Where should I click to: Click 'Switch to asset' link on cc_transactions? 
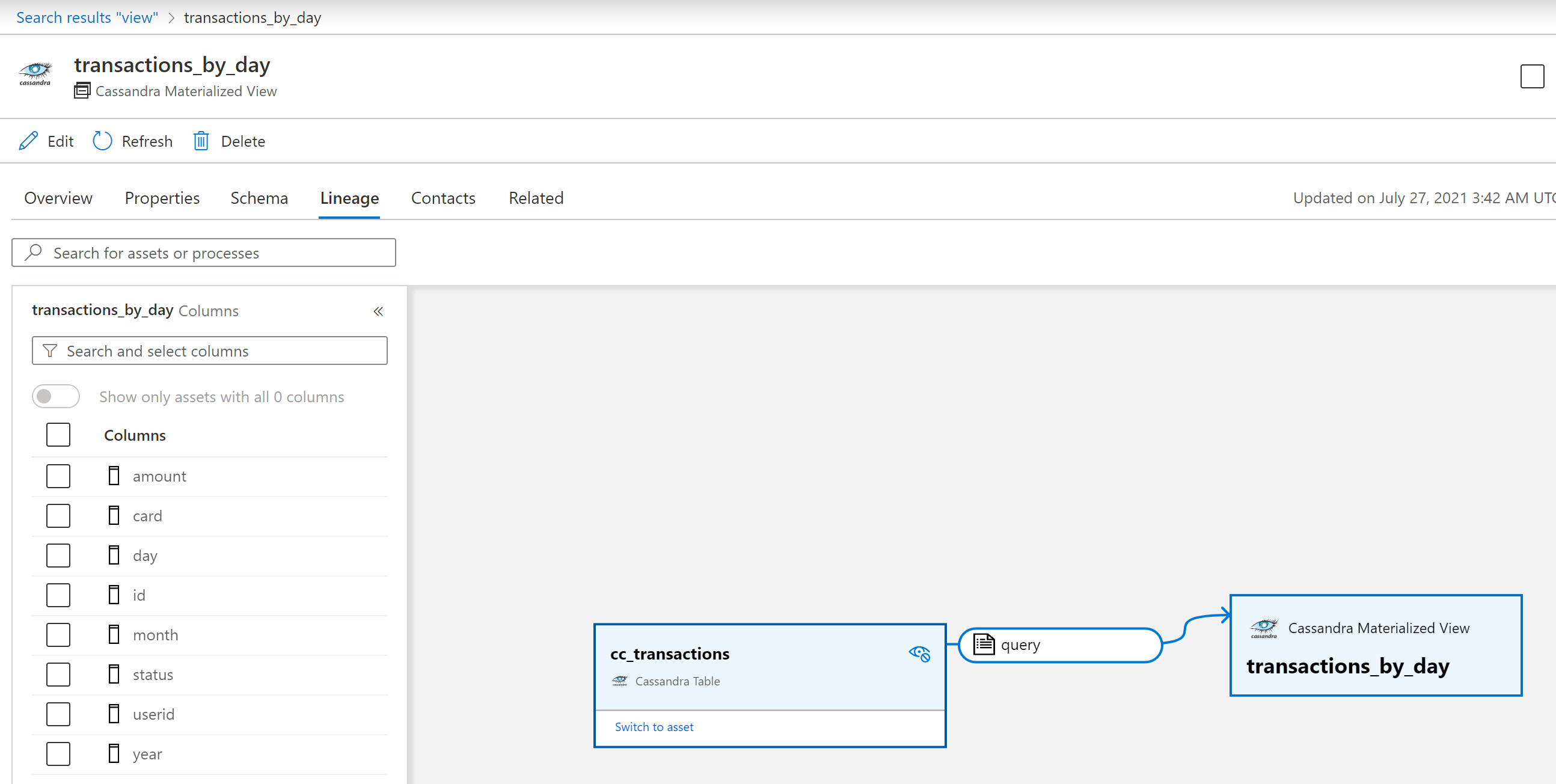pyautogui.click(x=655, y=727)
